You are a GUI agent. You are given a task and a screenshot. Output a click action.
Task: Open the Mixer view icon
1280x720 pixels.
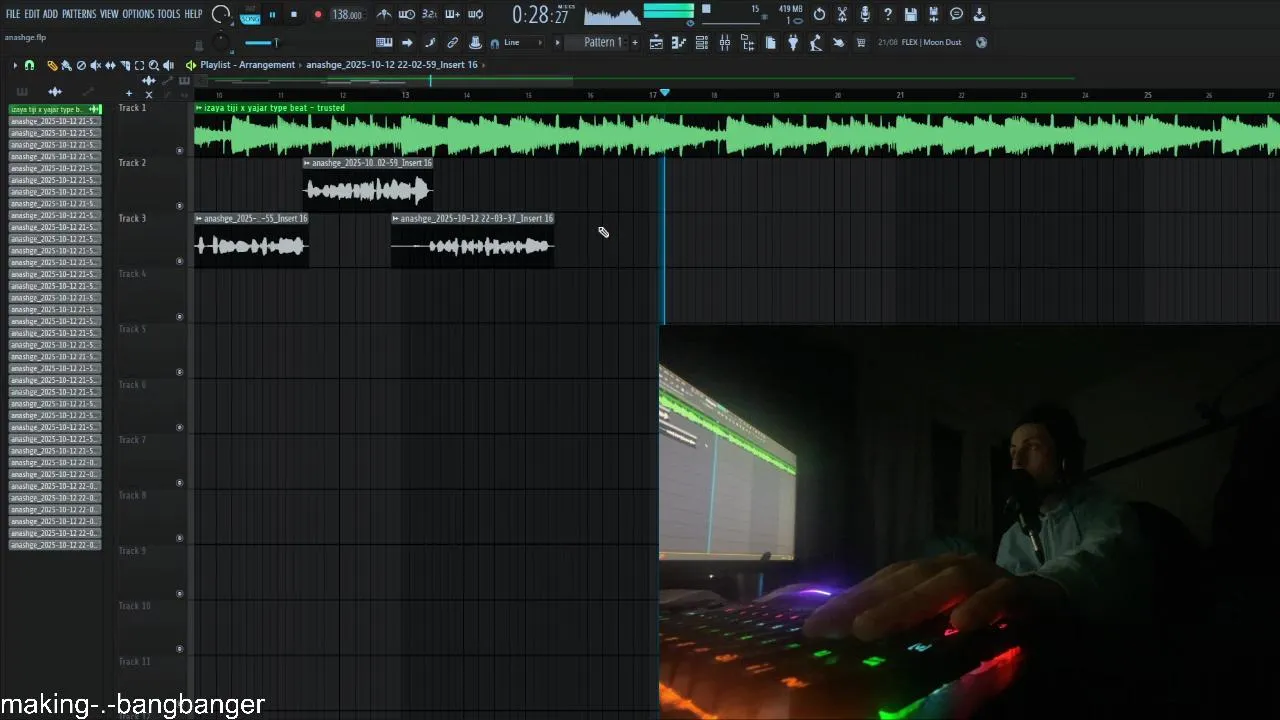724,42
